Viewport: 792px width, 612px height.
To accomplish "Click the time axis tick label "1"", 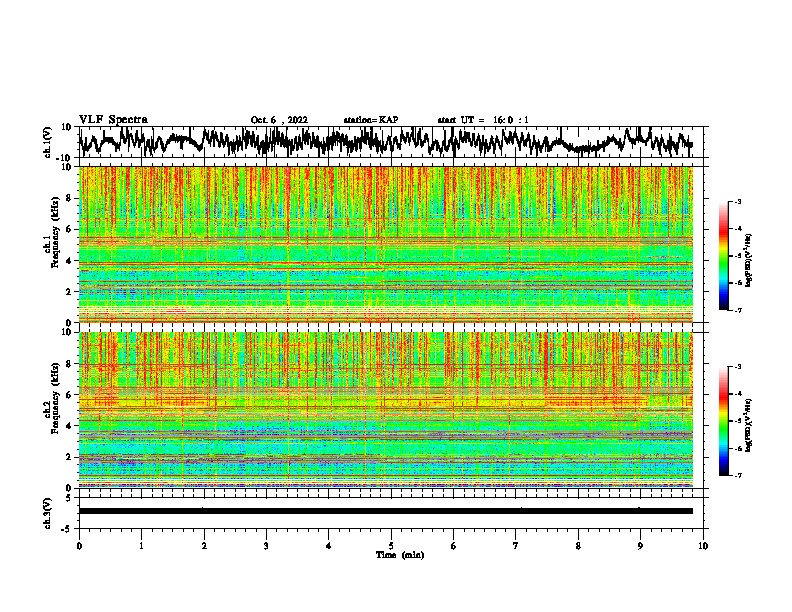I will click(x=141, y=546).
